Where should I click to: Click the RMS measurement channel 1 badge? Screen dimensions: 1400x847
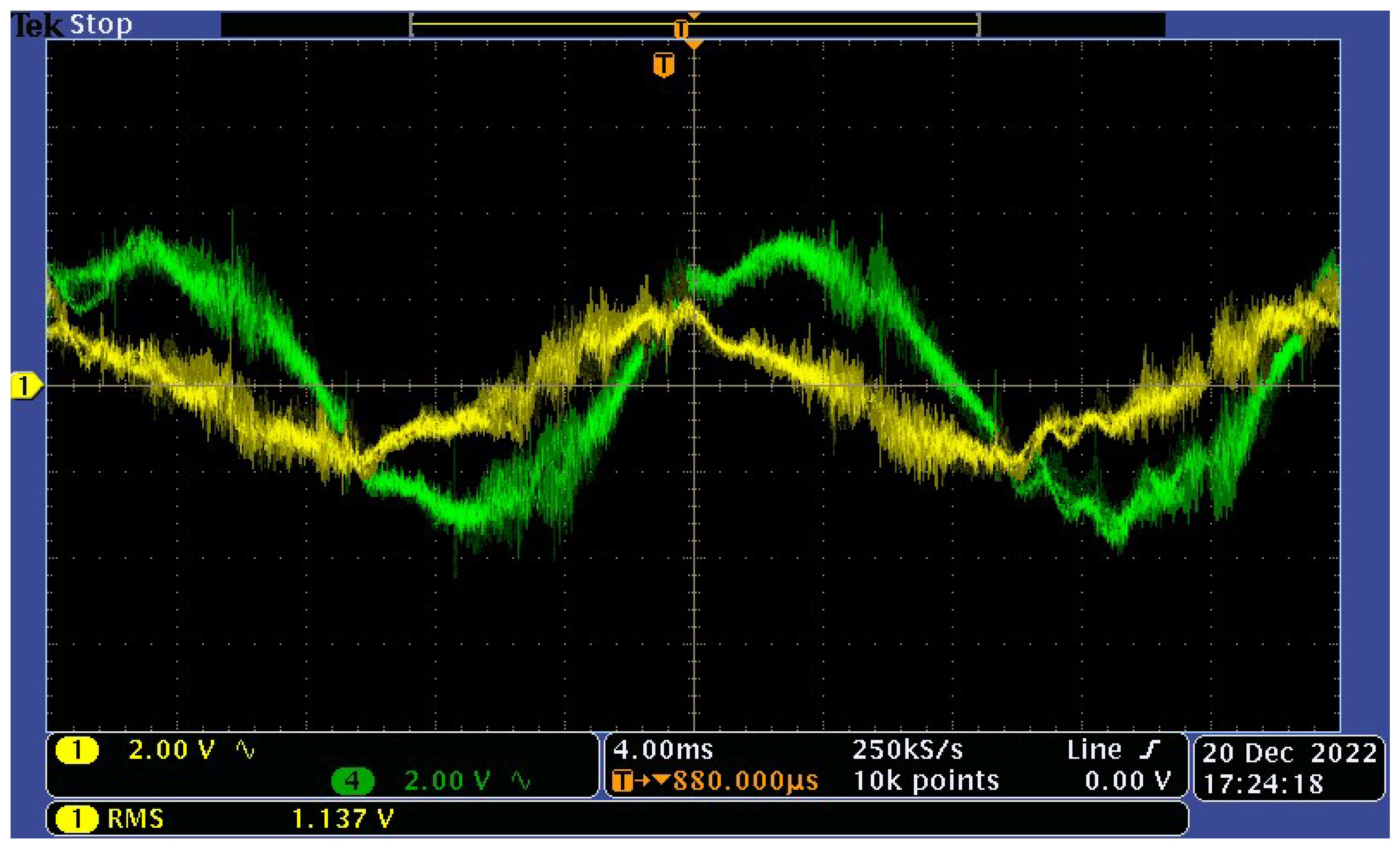(x=77, y=819)
